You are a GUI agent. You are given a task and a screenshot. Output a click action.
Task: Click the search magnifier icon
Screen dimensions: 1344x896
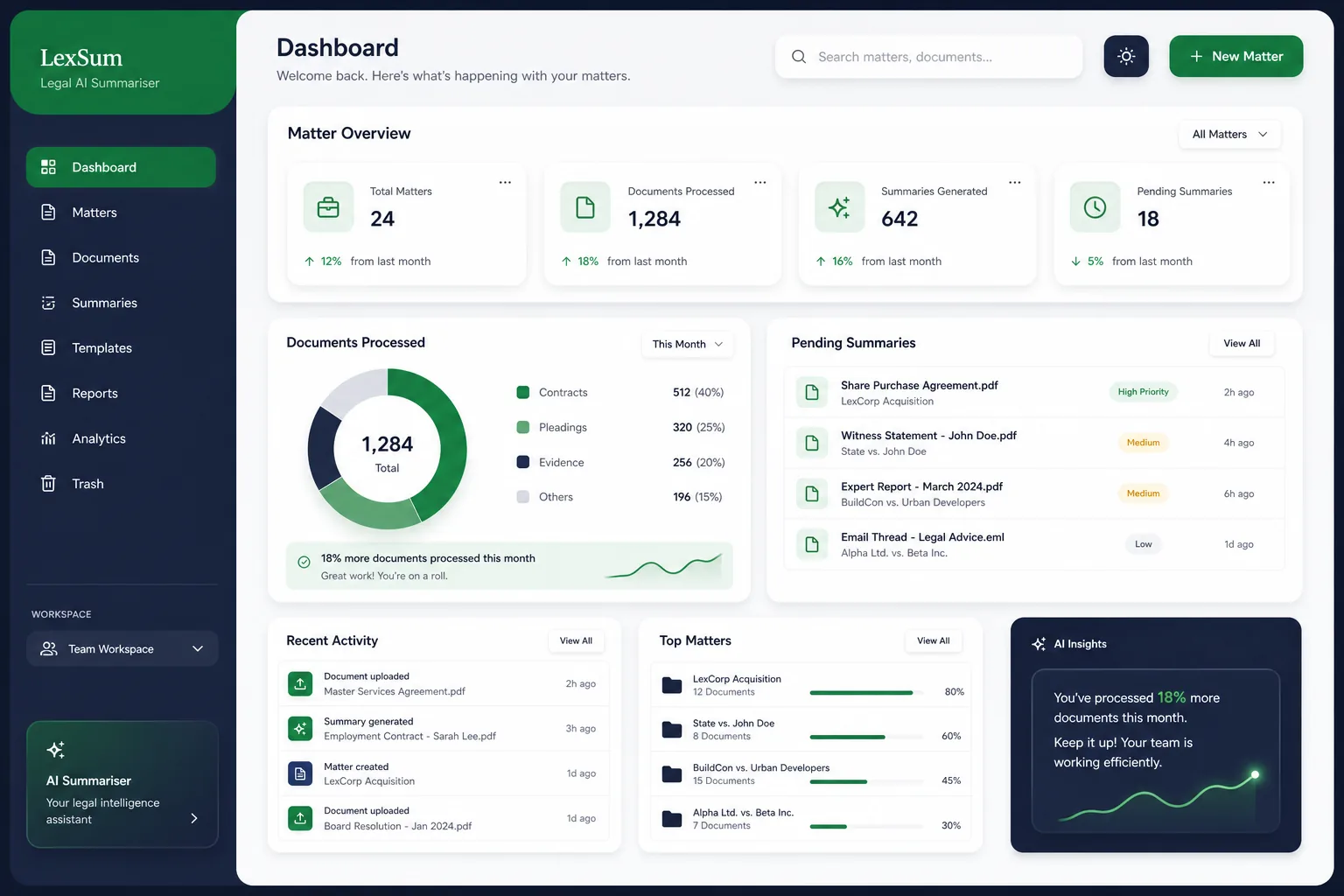(799, 57)
